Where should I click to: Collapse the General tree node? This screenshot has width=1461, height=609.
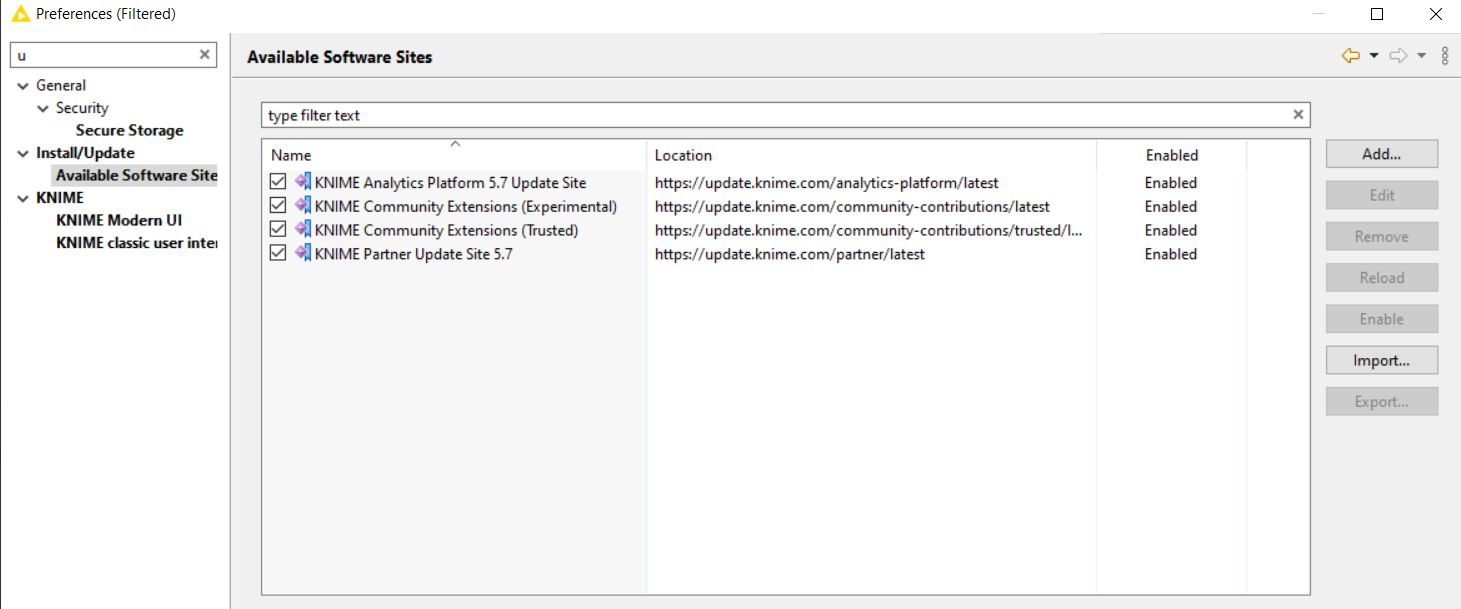pyautogui.click(x=23, y=86)
